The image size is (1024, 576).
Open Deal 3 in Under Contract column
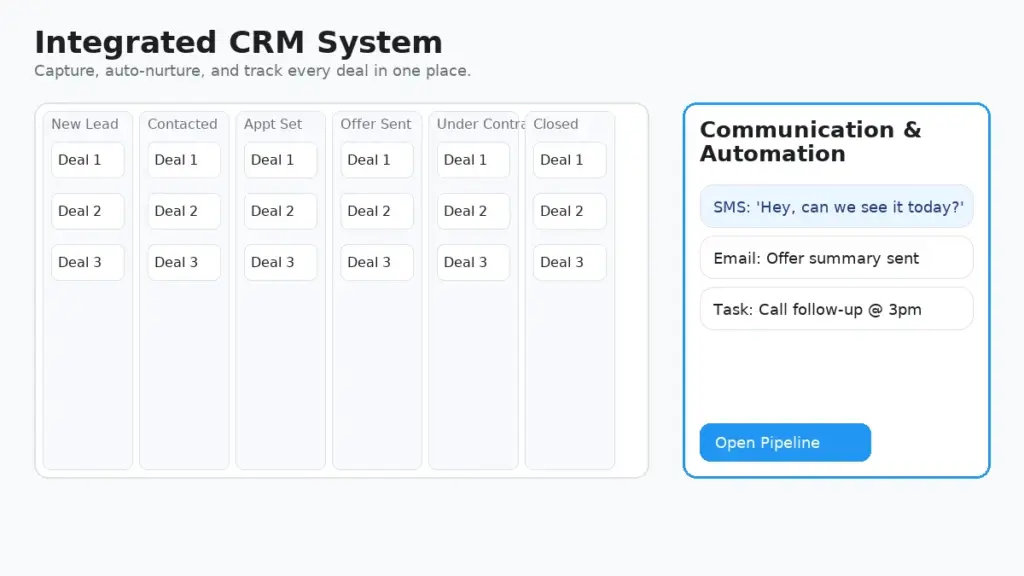click(x=473, y=262)
